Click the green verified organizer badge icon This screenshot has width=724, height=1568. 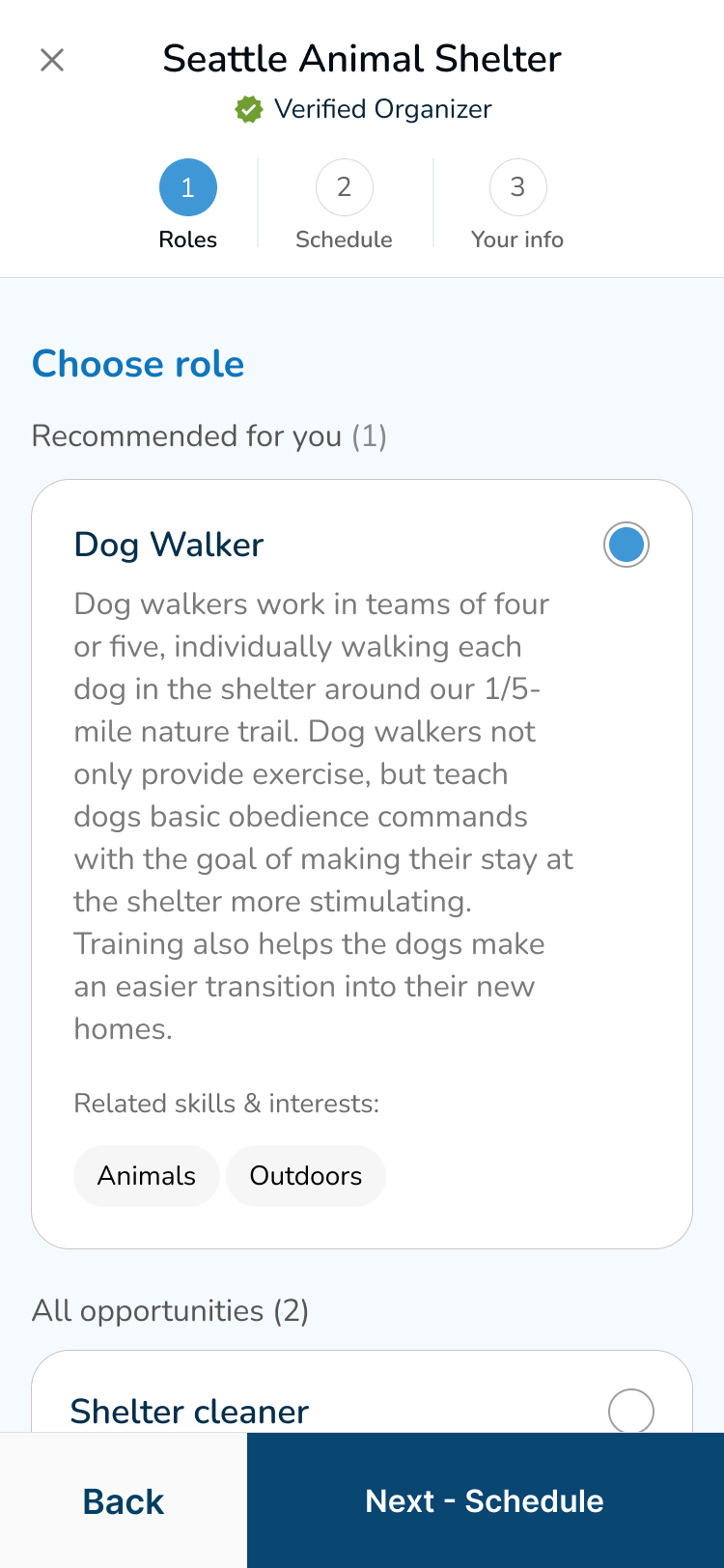coord(248,109)
